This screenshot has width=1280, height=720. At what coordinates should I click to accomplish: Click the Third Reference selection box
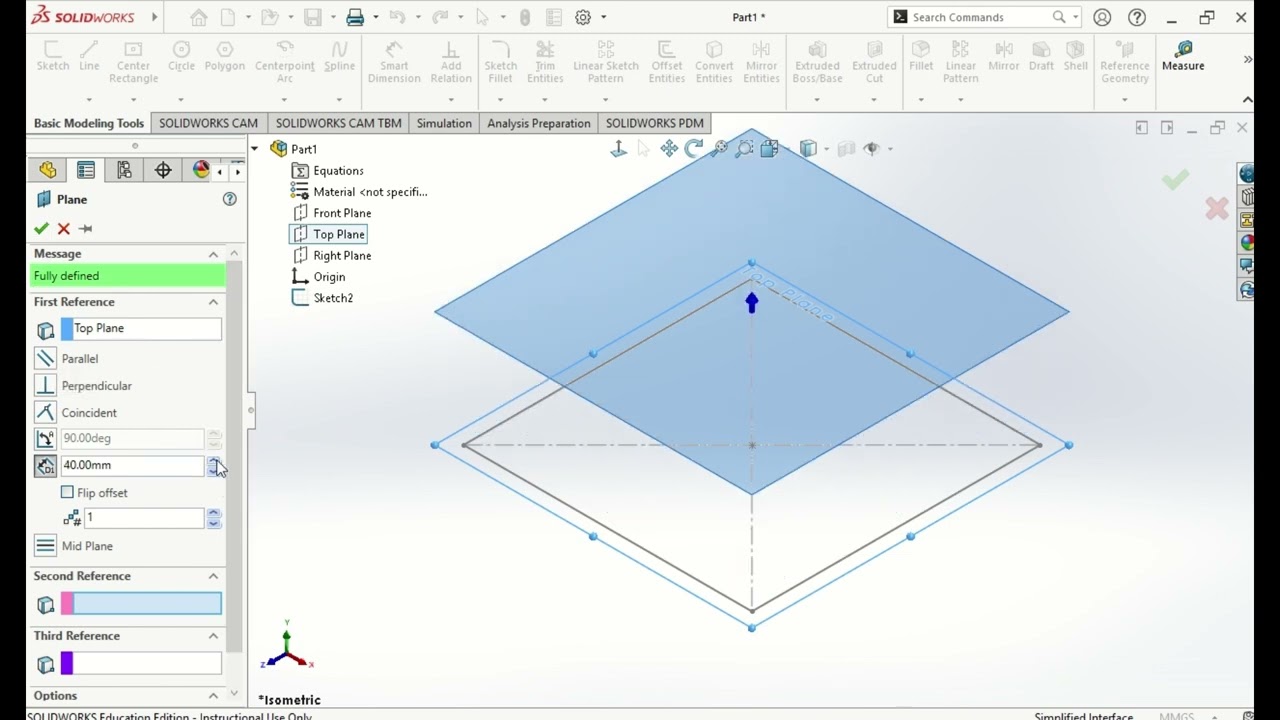[x=141, y=664]
